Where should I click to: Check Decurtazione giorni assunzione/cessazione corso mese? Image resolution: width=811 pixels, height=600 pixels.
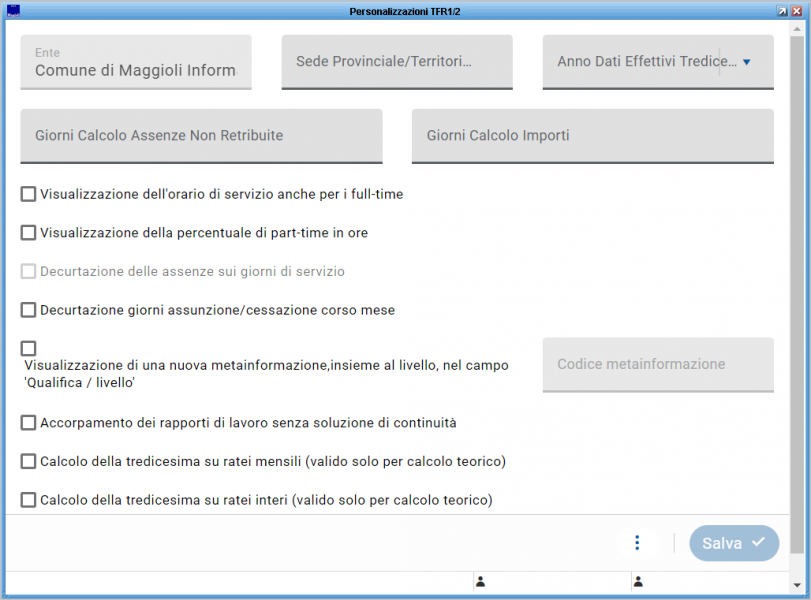click(x=28, y=310)
